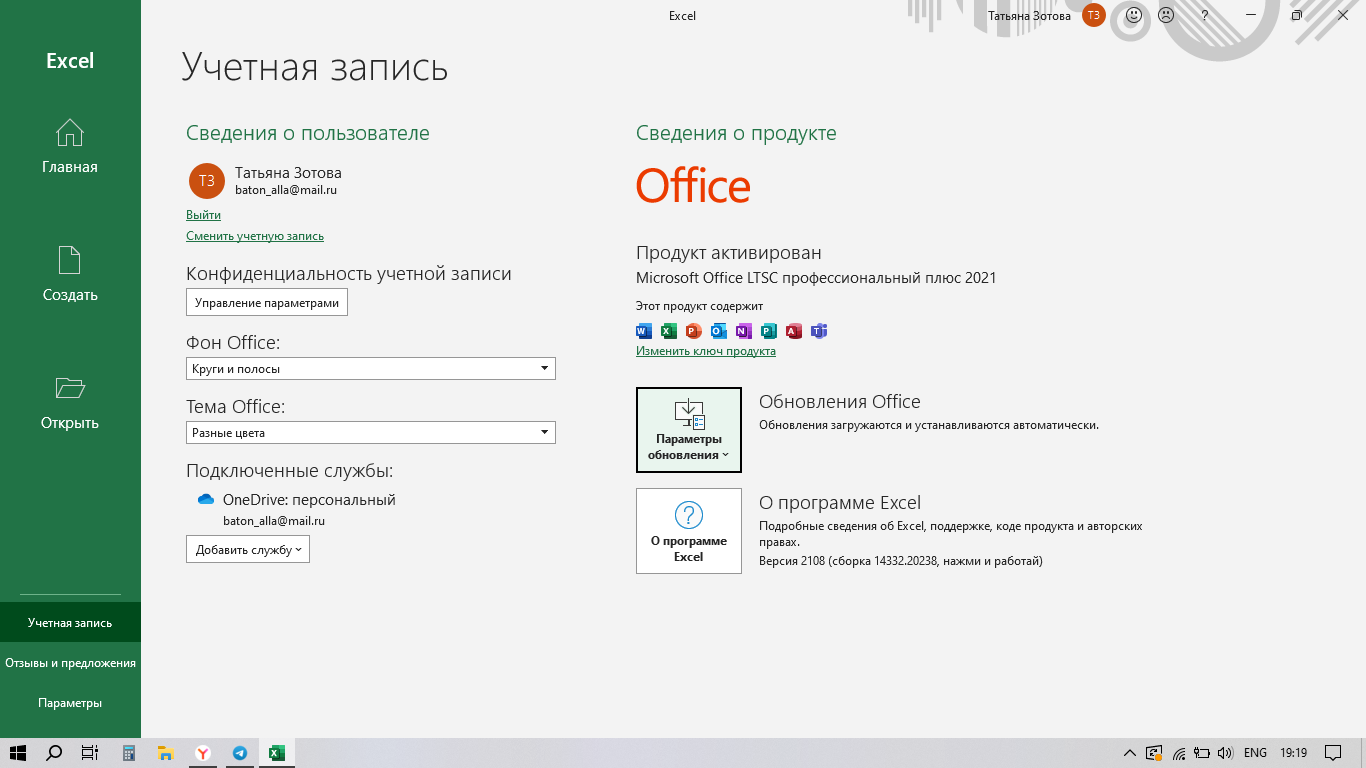Open the volume control in system tray
This screenshot has height=768, width=1366.
(x=1226, y=753)
